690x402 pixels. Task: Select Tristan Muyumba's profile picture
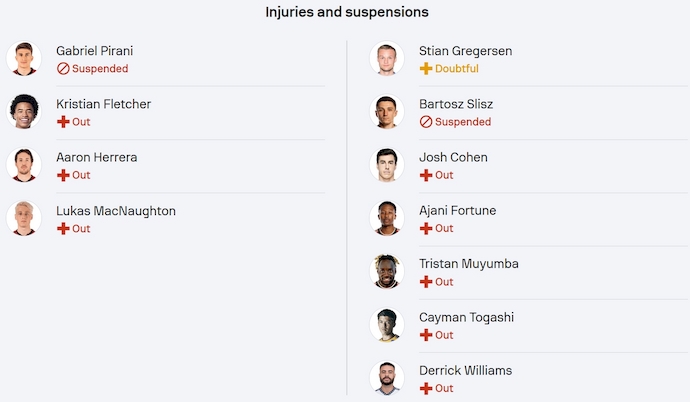pos(387,272)
